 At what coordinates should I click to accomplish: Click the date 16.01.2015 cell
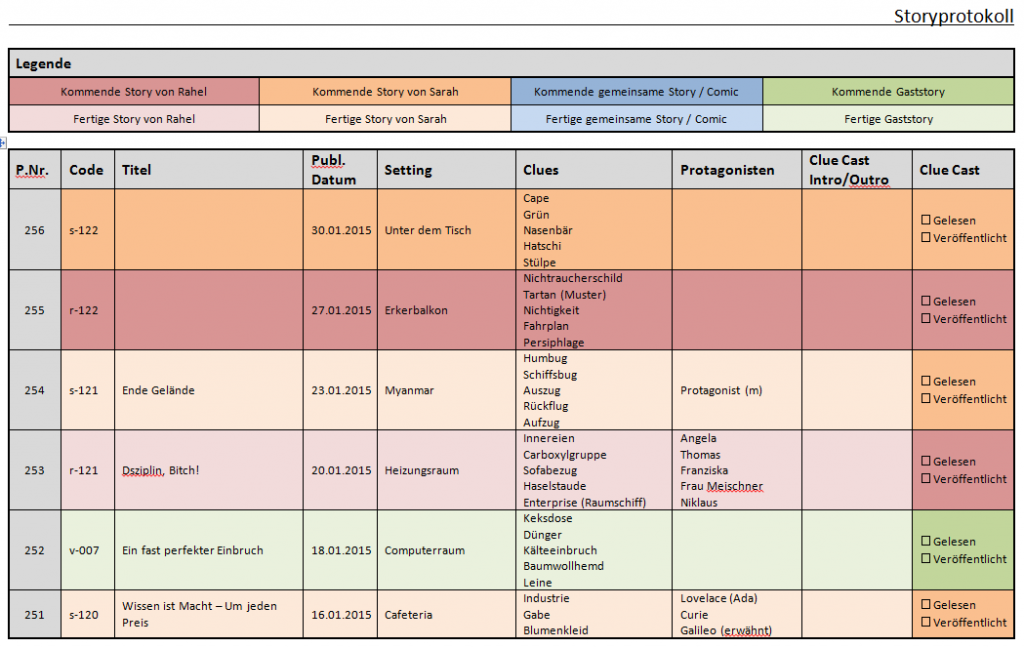[x=340, y=615]
